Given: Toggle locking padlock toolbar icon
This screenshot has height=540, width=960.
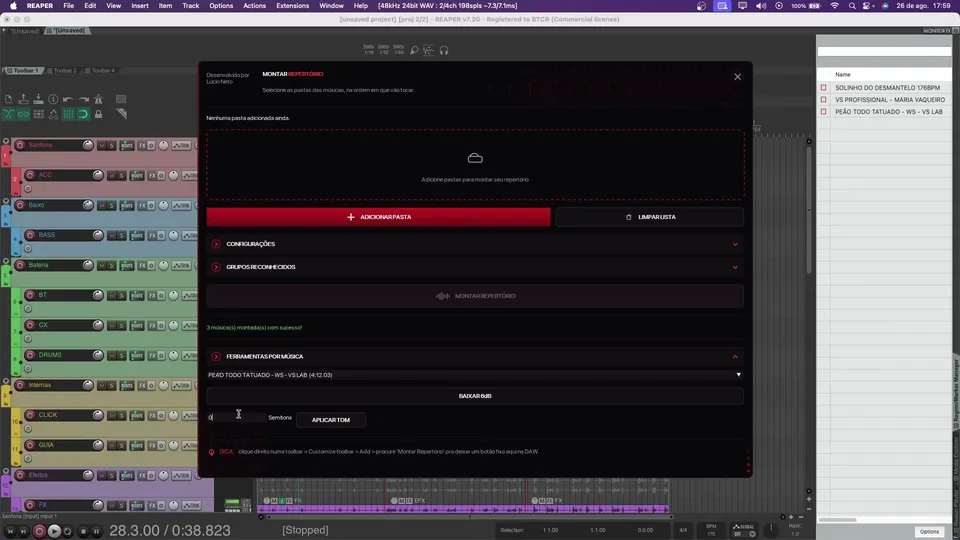Looking at the screenshot, I should 98,114.
